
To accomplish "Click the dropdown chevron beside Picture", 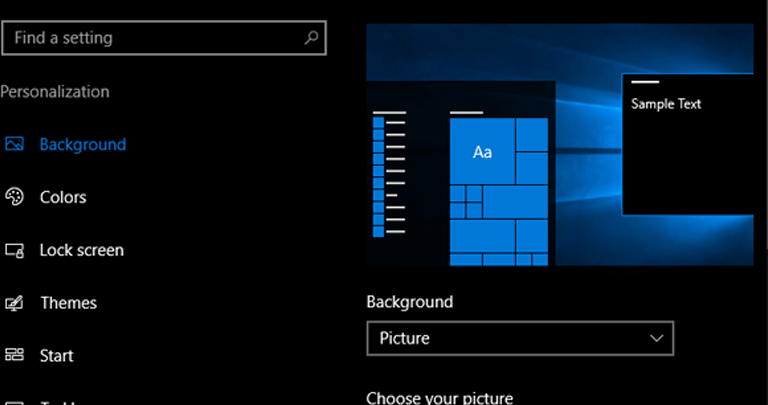I will click(x=656, y=338).
